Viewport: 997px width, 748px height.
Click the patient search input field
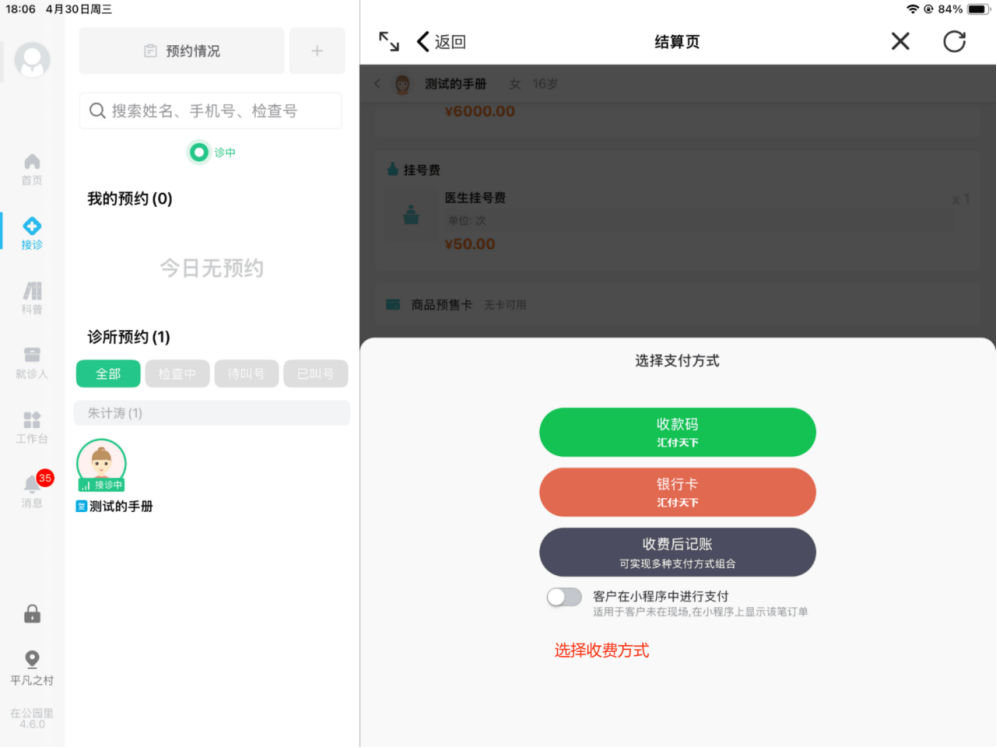[211, 111]
